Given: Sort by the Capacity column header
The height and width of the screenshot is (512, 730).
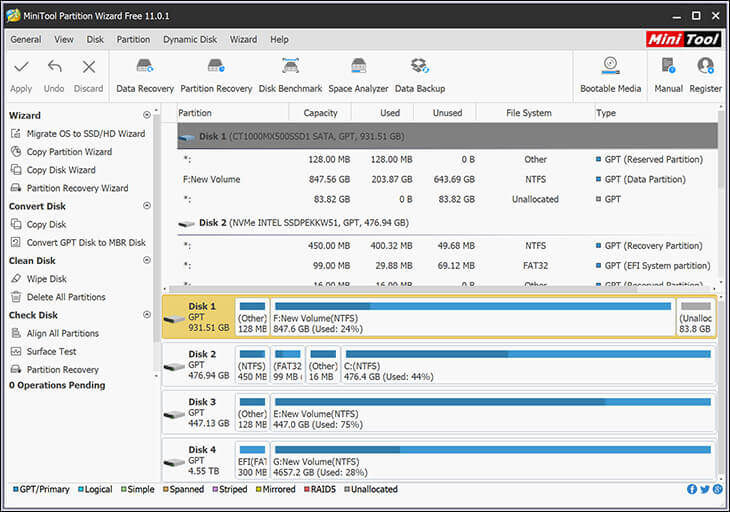Looking at the screenshot, I should [320, 113].
